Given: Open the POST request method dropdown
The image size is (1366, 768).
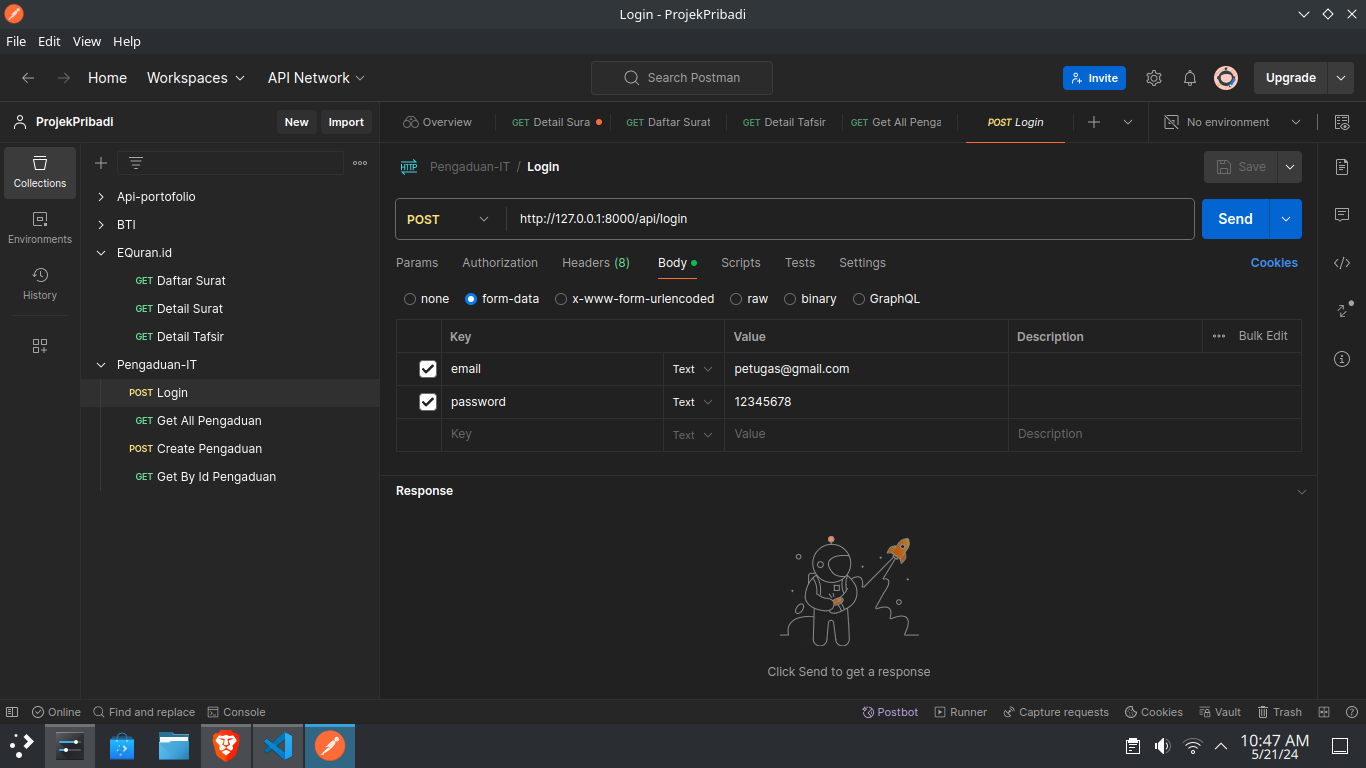Looking at the screenshot, I should tap(448, 219).
